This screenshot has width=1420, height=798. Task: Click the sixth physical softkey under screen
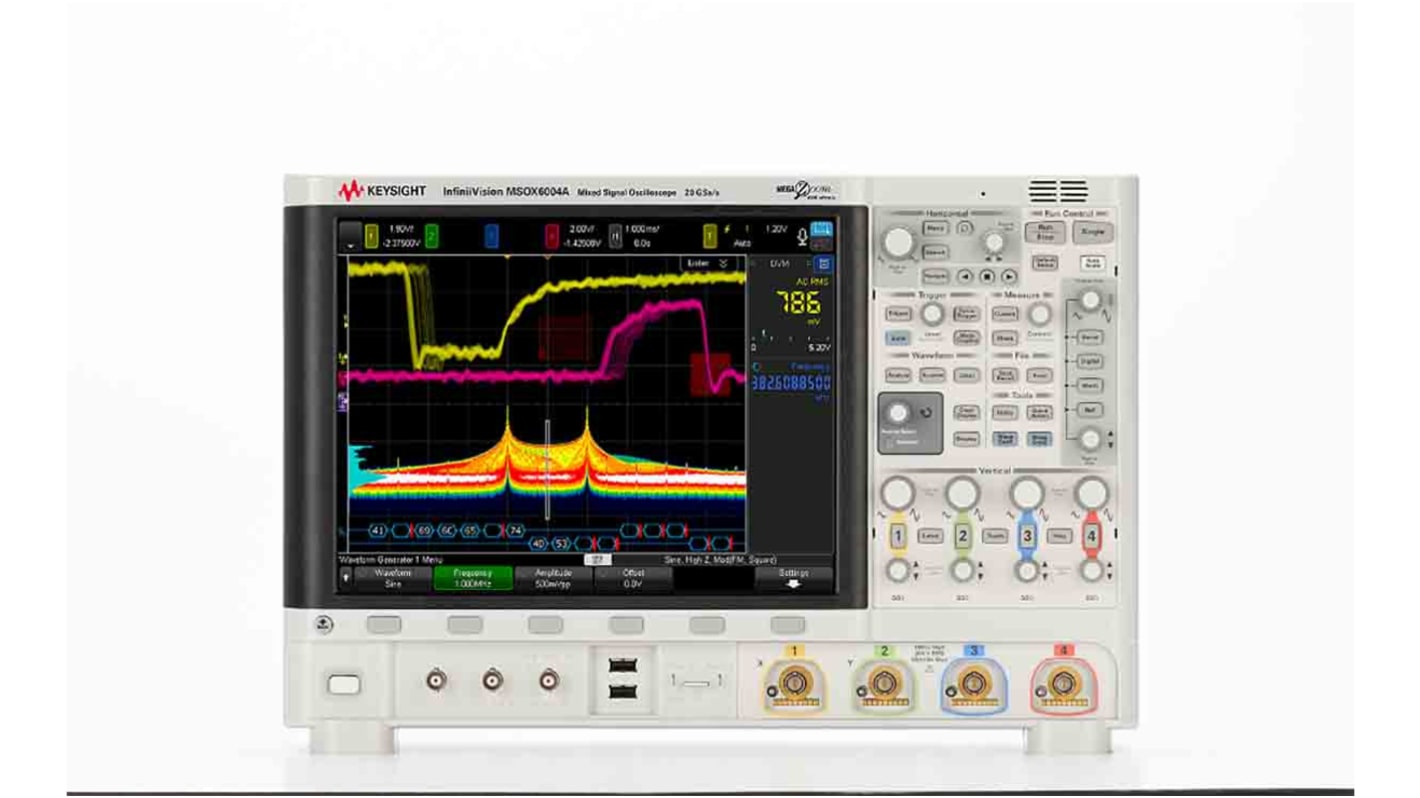[788, 624]
